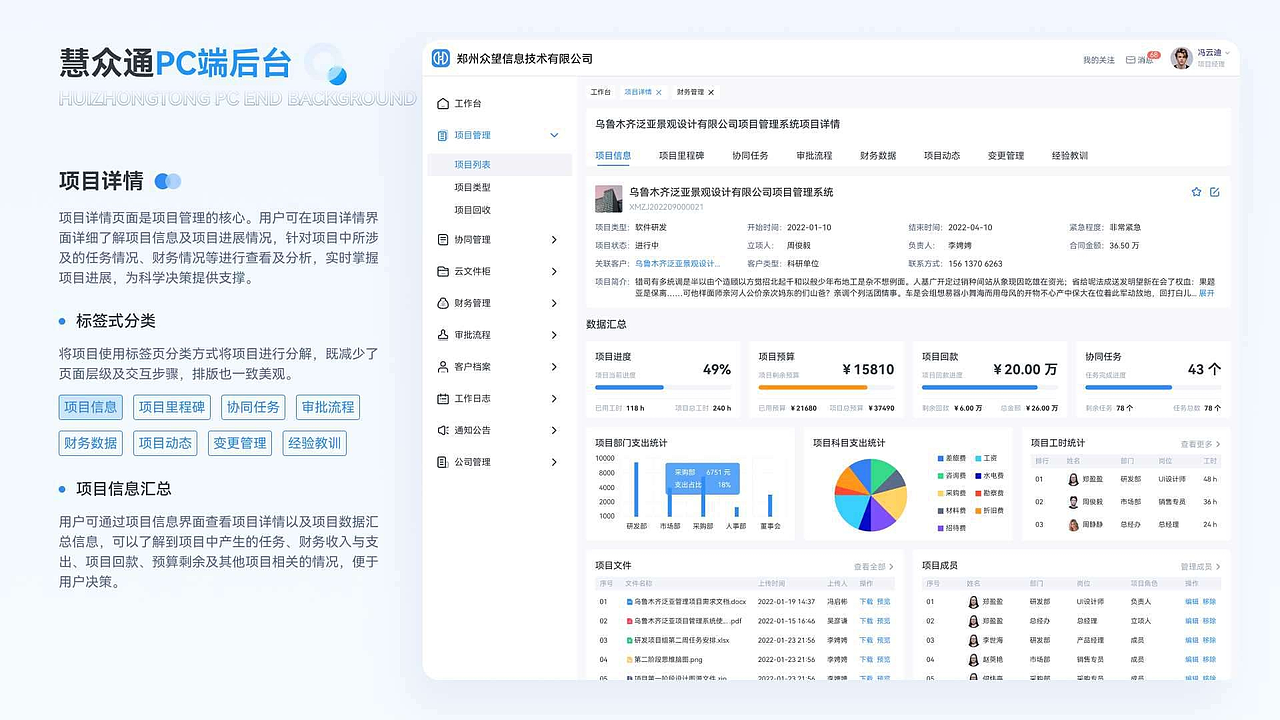
Task: Click 下载 for the docx file row
Action: pos(866,602)
